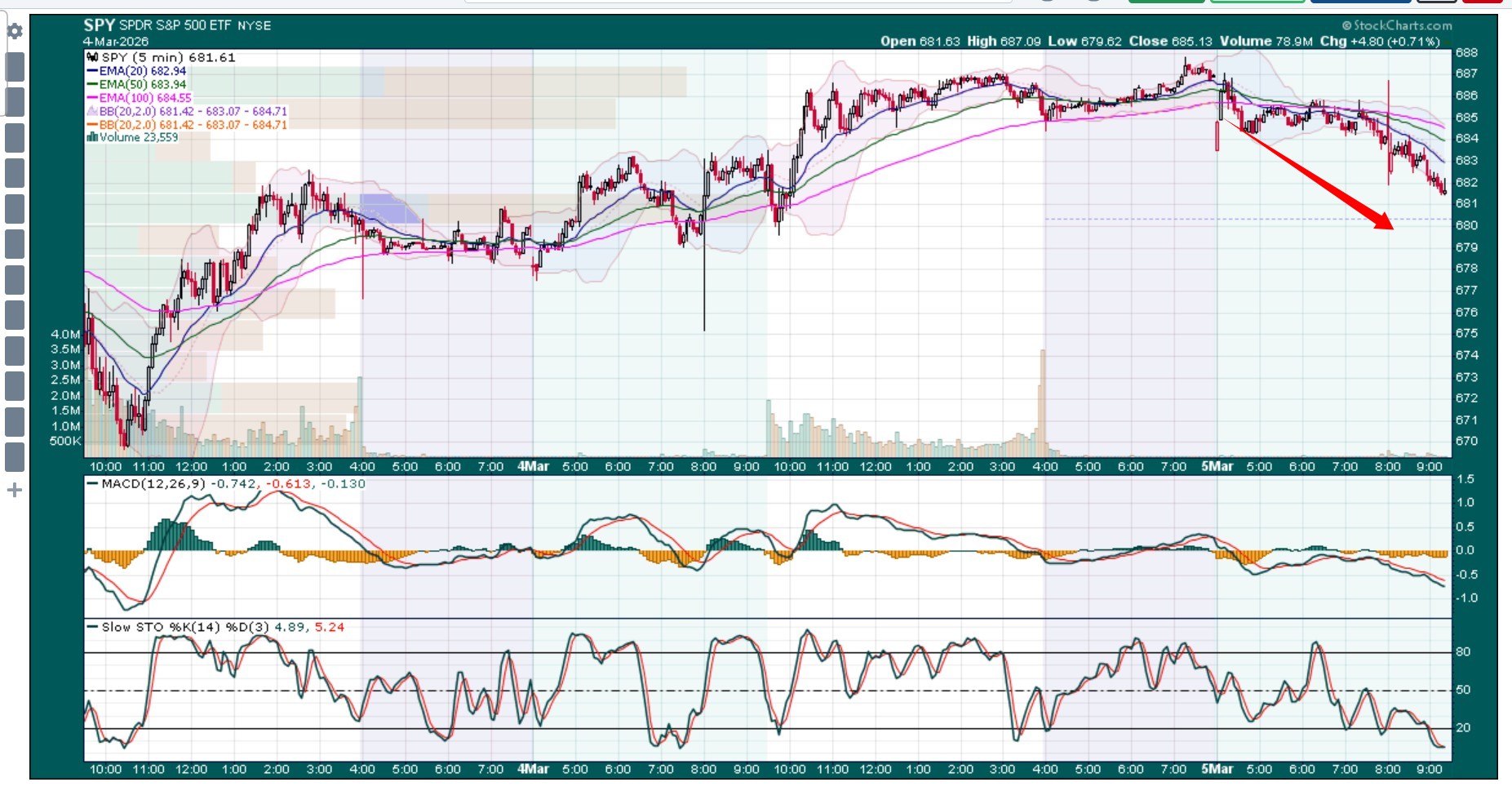Click the 1.5 label on the MACD scale

pos(1465,479)
